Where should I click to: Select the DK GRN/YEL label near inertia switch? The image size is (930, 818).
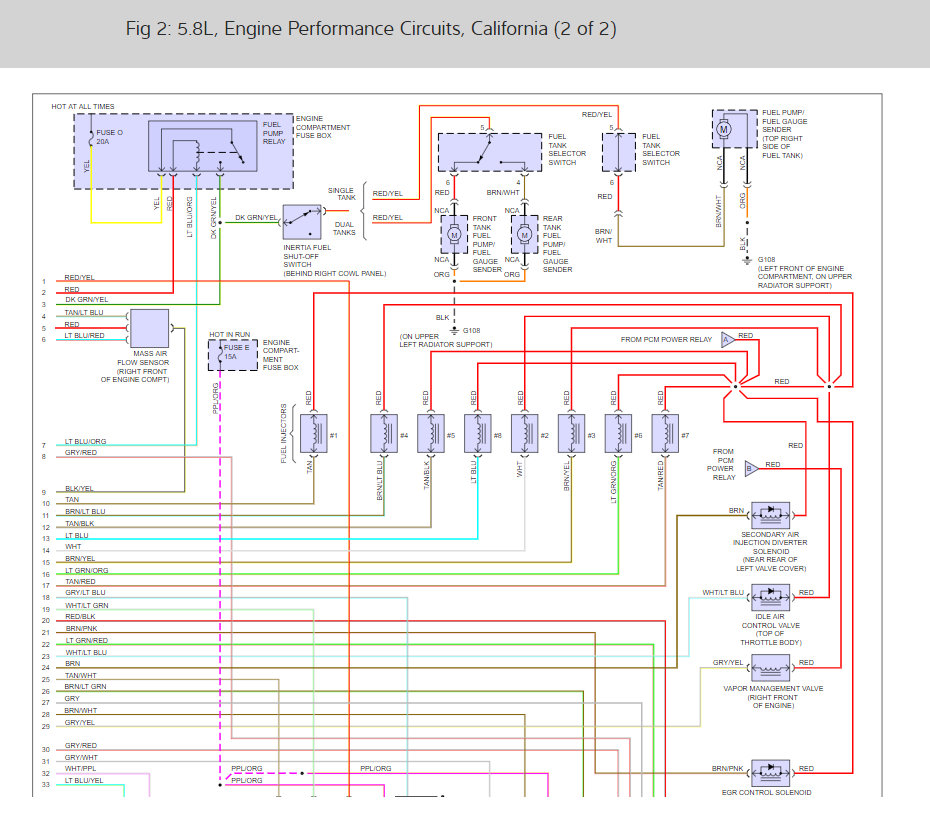click(256, 218)
